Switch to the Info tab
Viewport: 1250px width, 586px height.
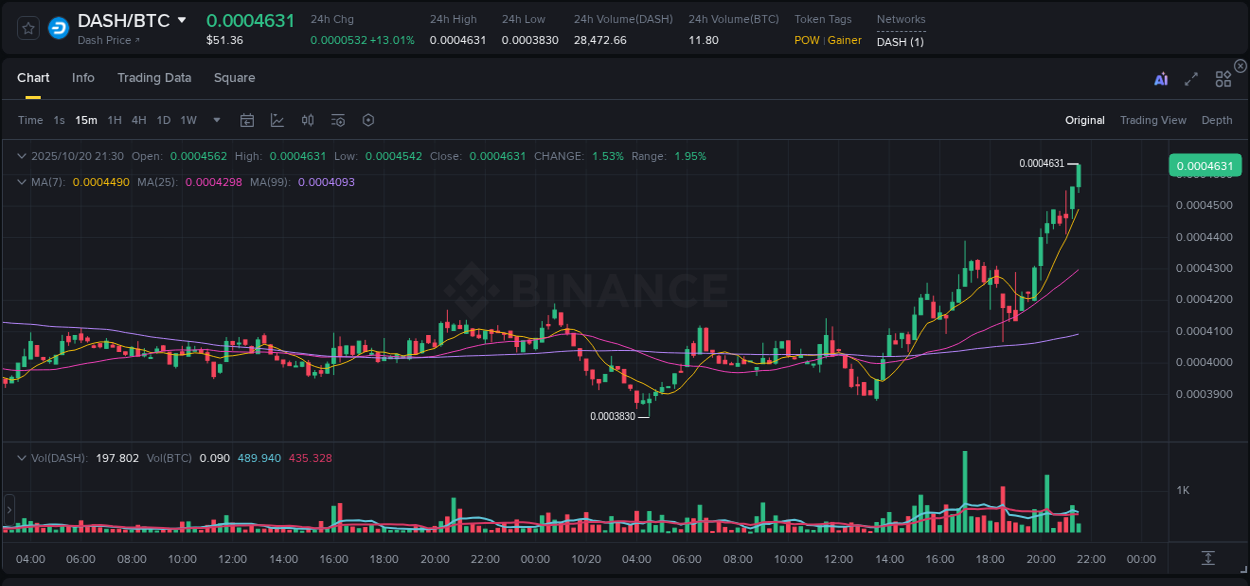point(83,77)
